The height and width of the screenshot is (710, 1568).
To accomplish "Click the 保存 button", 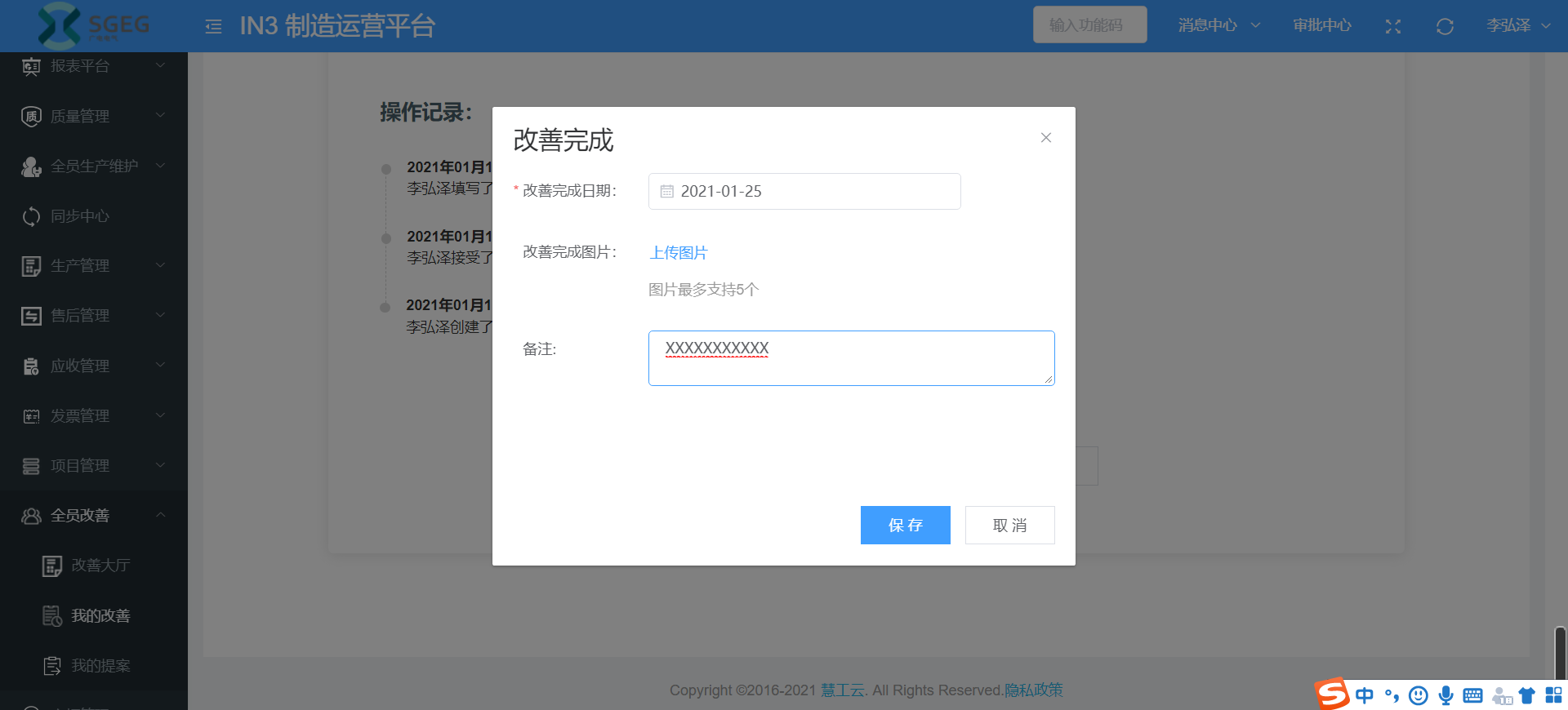I will pos(905,526).
